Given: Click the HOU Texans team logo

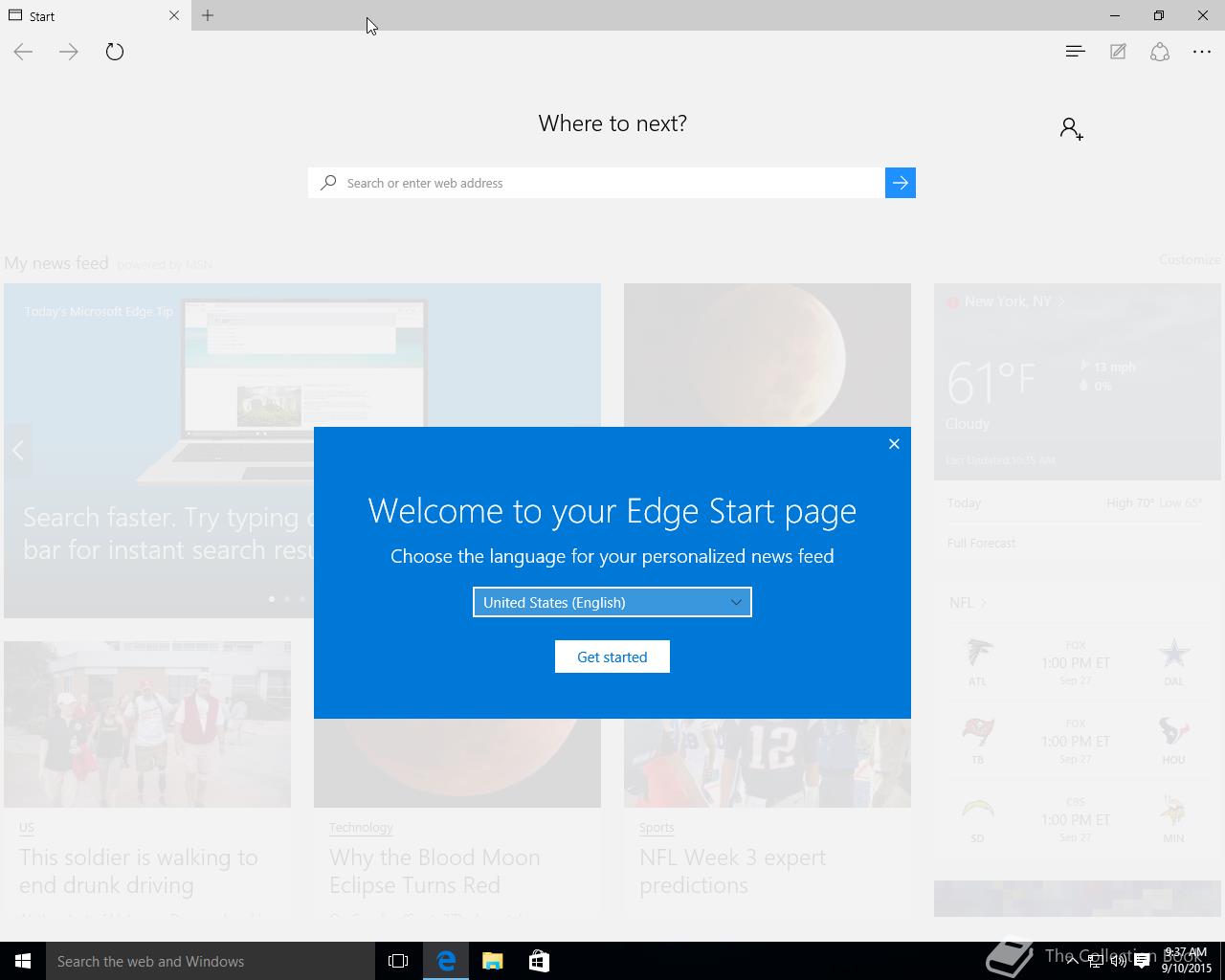Looking at the screenshot, I should (1173, 732).
